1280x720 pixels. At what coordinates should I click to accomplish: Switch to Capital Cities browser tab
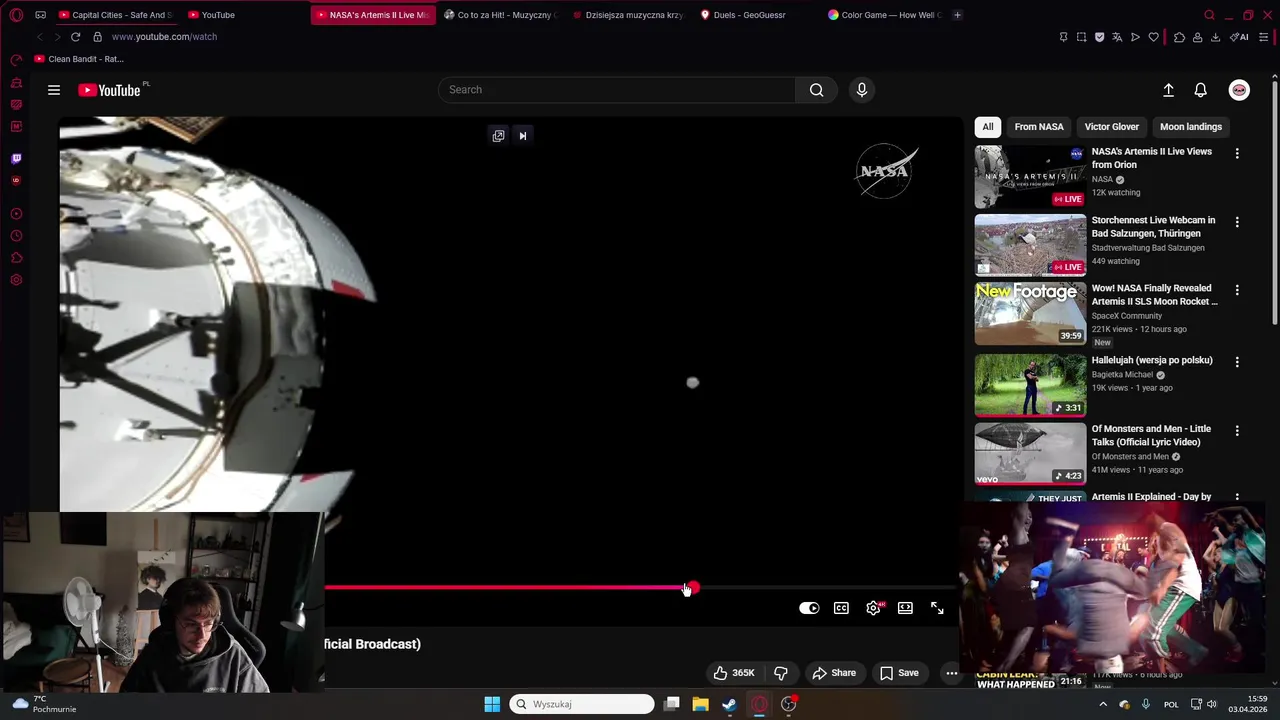pos(116,15)
